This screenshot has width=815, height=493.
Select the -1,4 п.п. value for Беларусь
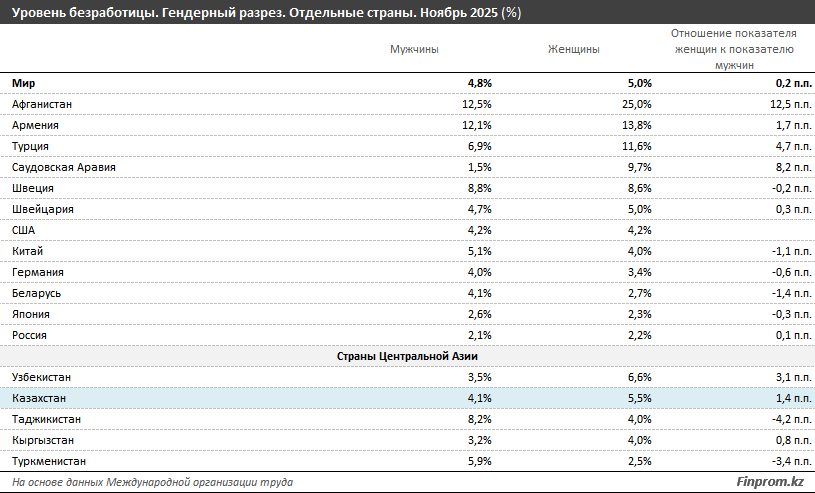792,293
